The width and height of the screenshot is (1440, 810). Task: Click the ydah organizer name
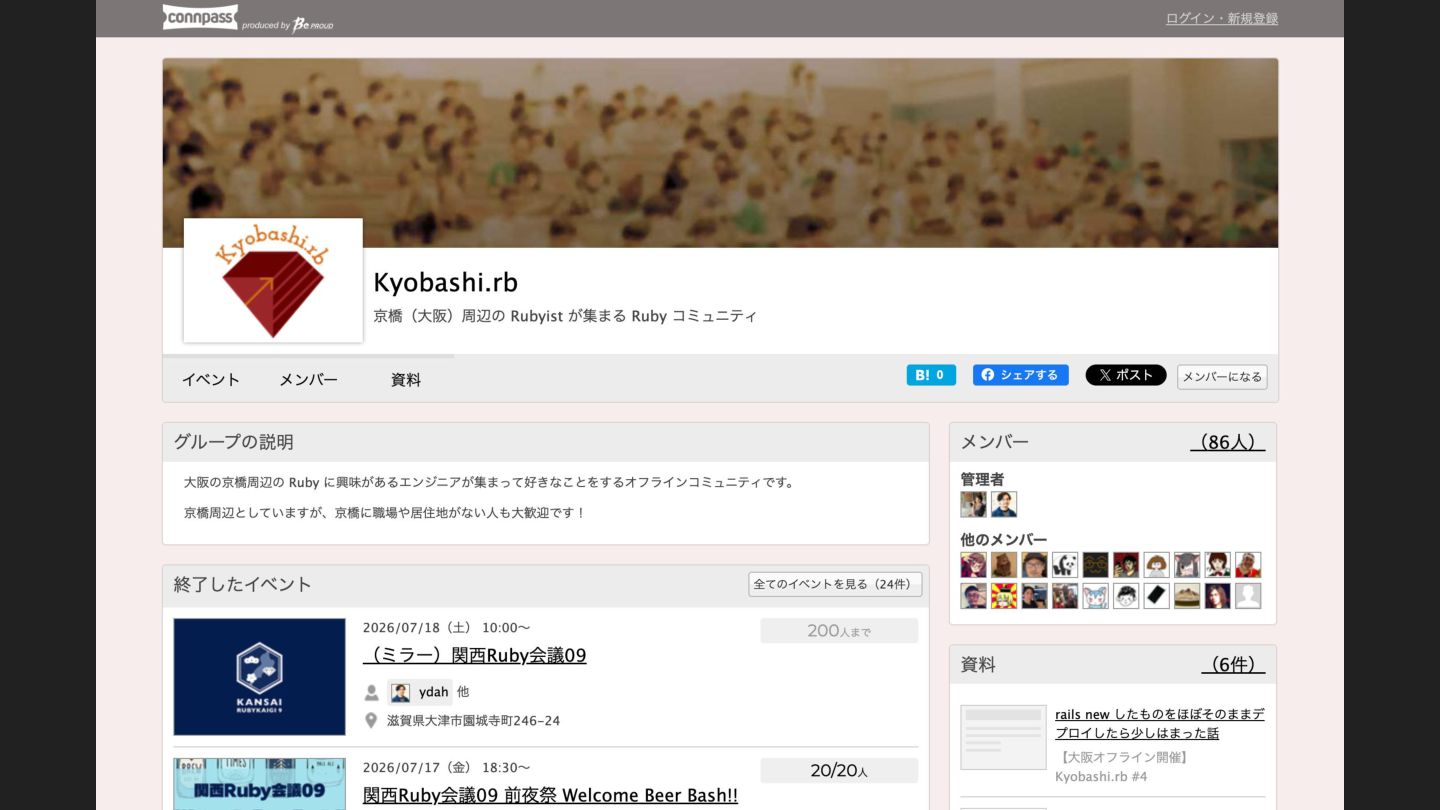[434, 692]
